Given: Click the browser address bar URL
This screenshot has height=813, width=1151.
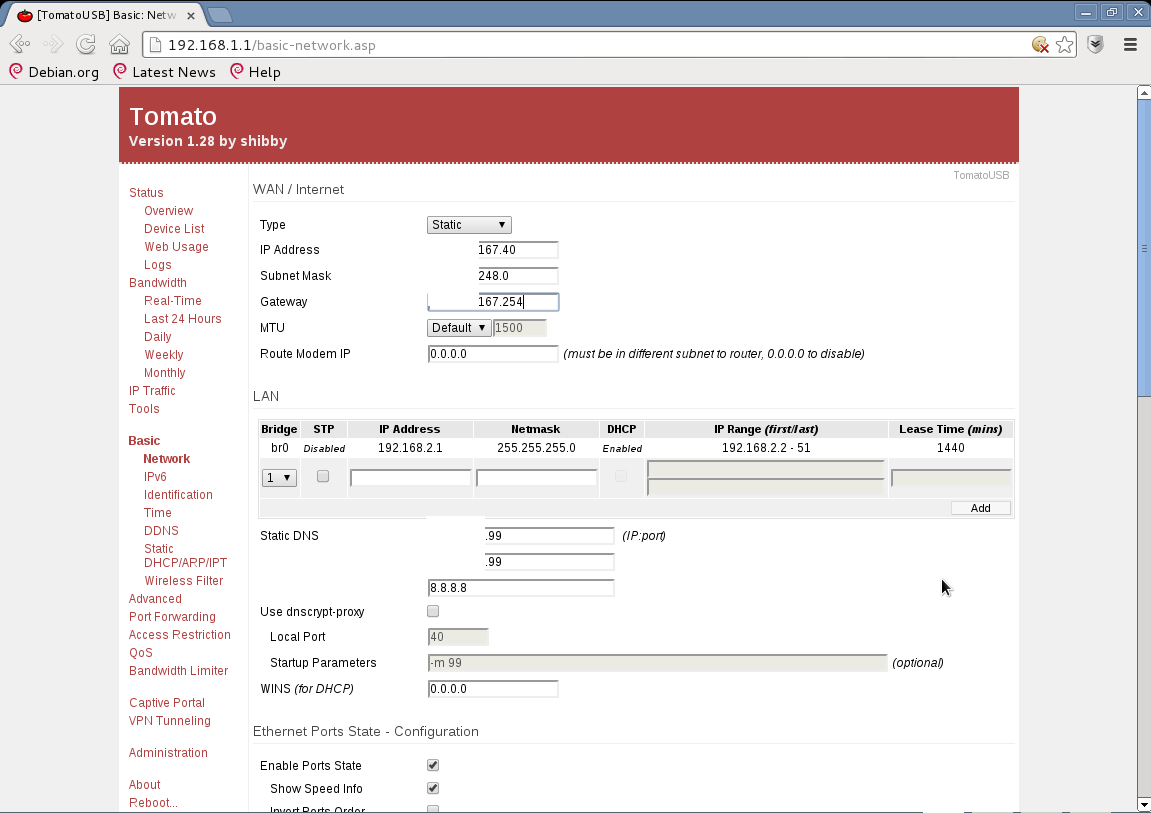Looking at the screenshot, I should [x=272, y=45].
